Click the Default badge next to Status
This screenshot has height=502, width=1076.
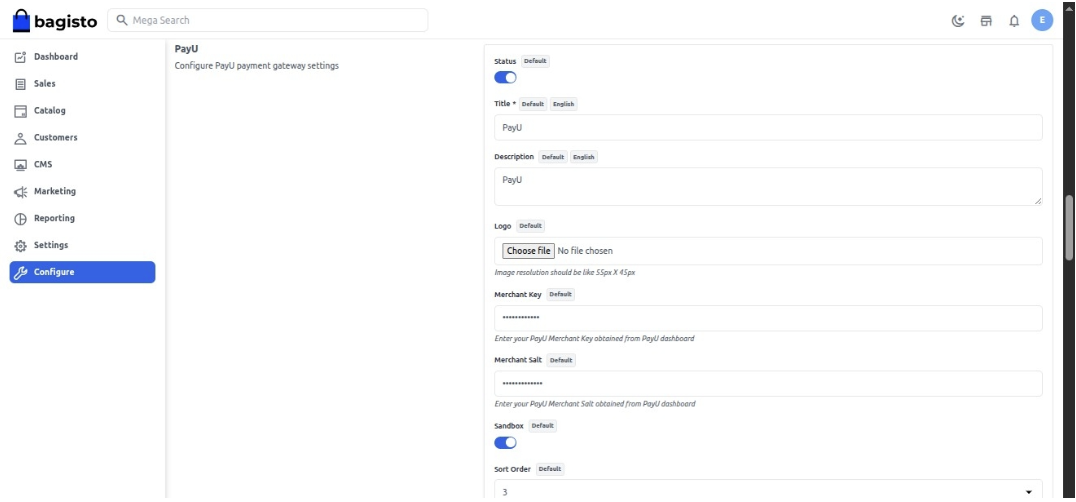pyautogui.click(x=535, y=61)
